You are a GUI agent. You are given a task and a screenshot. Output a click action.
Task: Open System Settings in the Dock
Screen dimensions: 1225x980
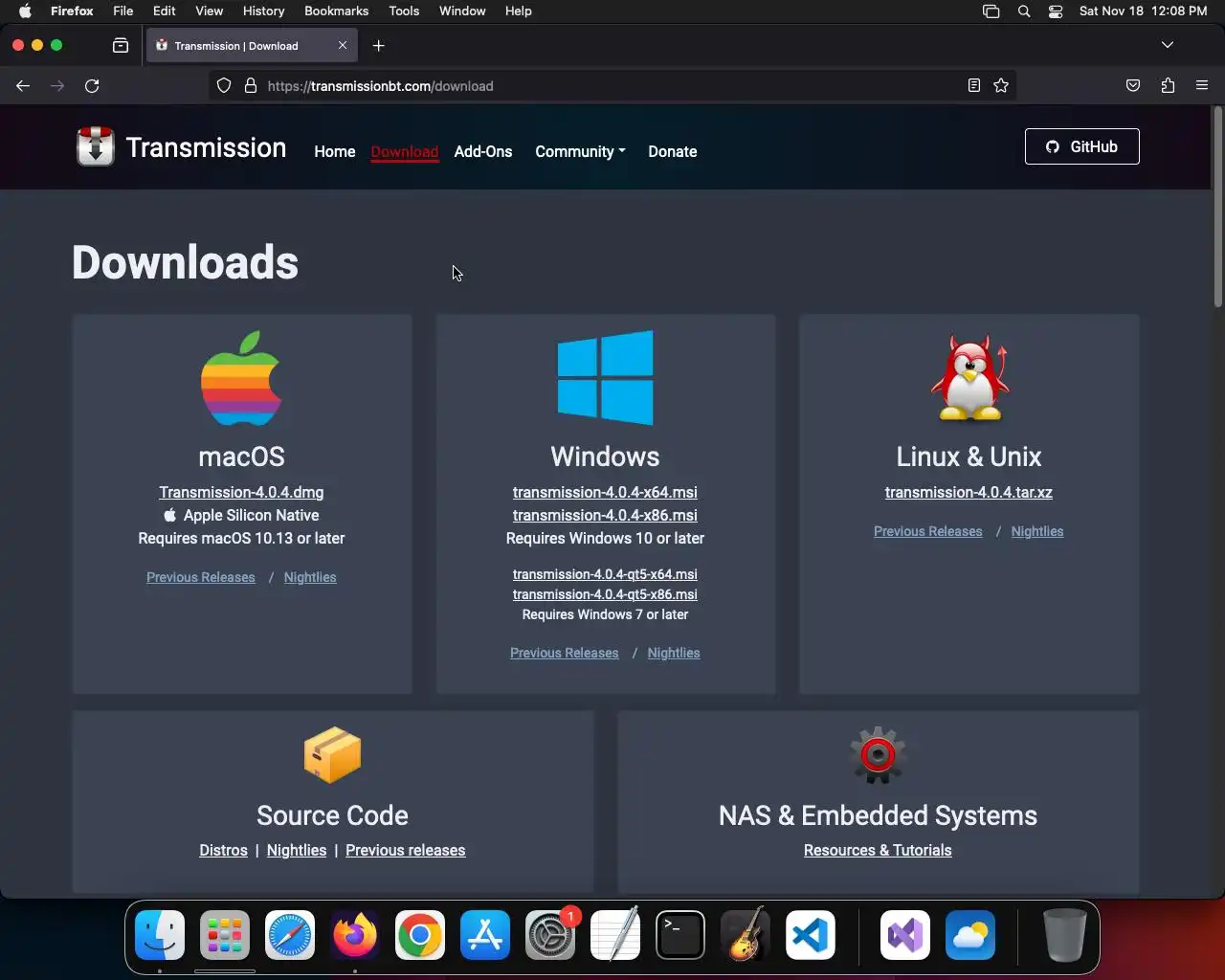pyautogui.click(x=550, y=935)
